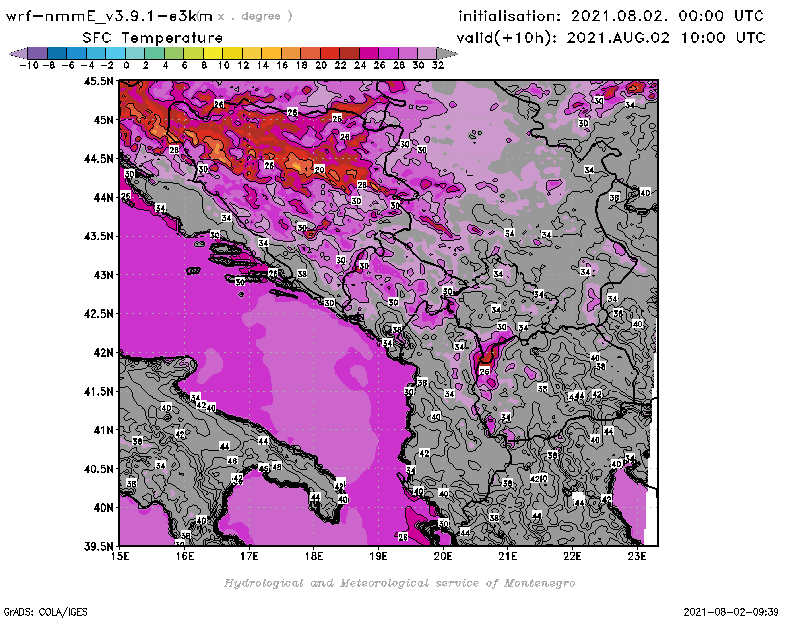Click the '20E' longitude label

click(x=443, y=556)
